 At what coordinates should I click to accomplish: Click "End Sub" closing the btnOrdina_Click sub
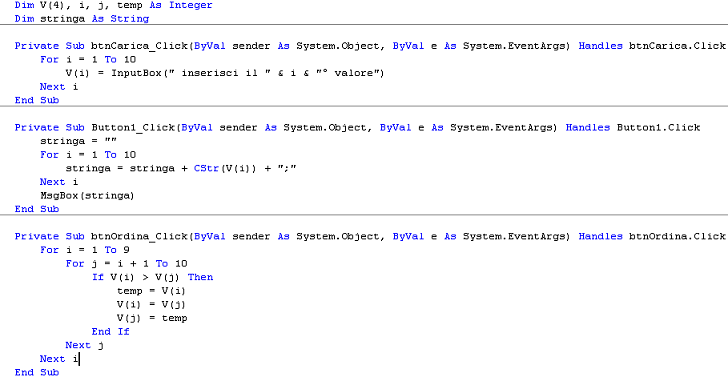(x=37, y=372)
